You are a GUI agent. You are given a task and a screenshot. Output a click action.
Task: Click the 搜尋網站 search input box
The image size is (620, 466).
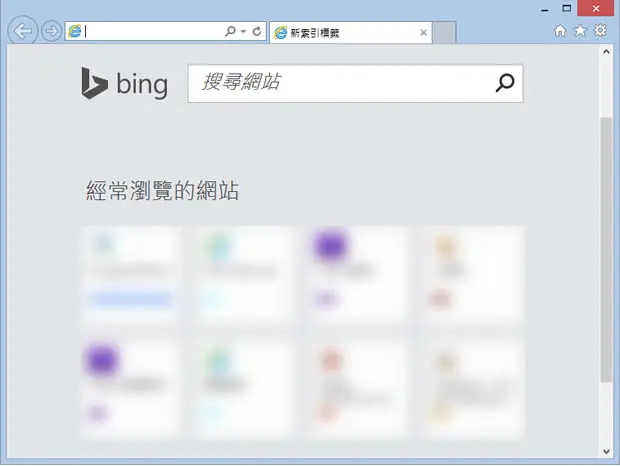[x=340, y=83]
